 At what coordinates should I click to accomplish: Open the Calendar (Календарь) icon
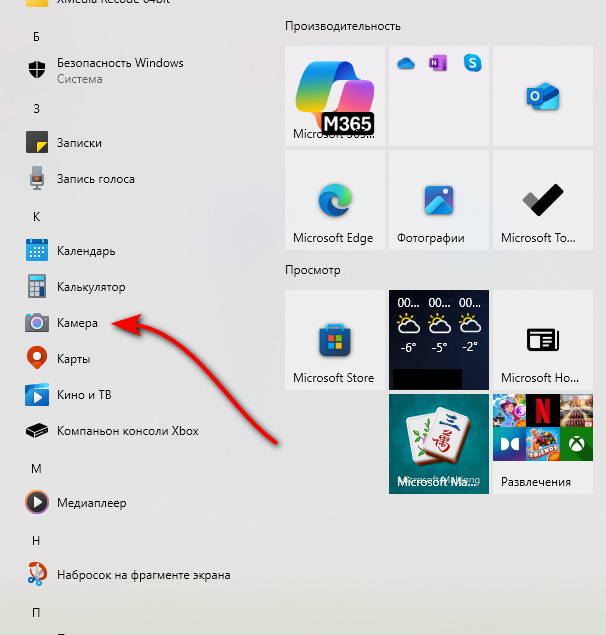pyautogui.click(x=37, y=250)
